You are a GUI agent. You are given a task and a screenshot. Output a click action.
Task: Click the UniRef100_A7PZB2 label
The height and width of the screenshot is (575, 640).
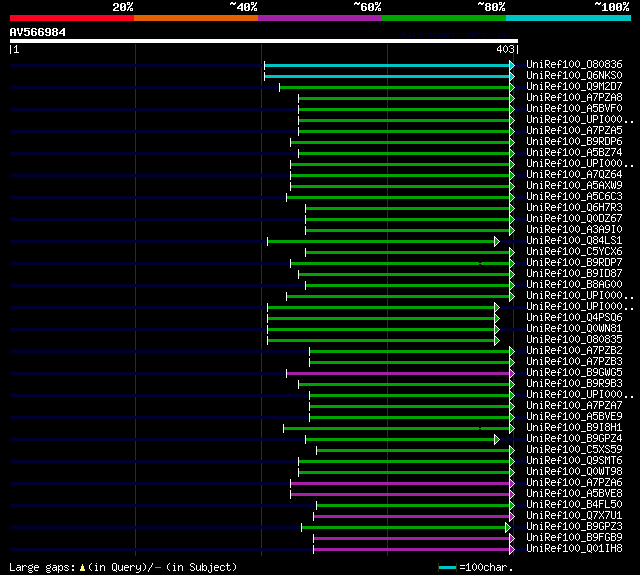574,351
